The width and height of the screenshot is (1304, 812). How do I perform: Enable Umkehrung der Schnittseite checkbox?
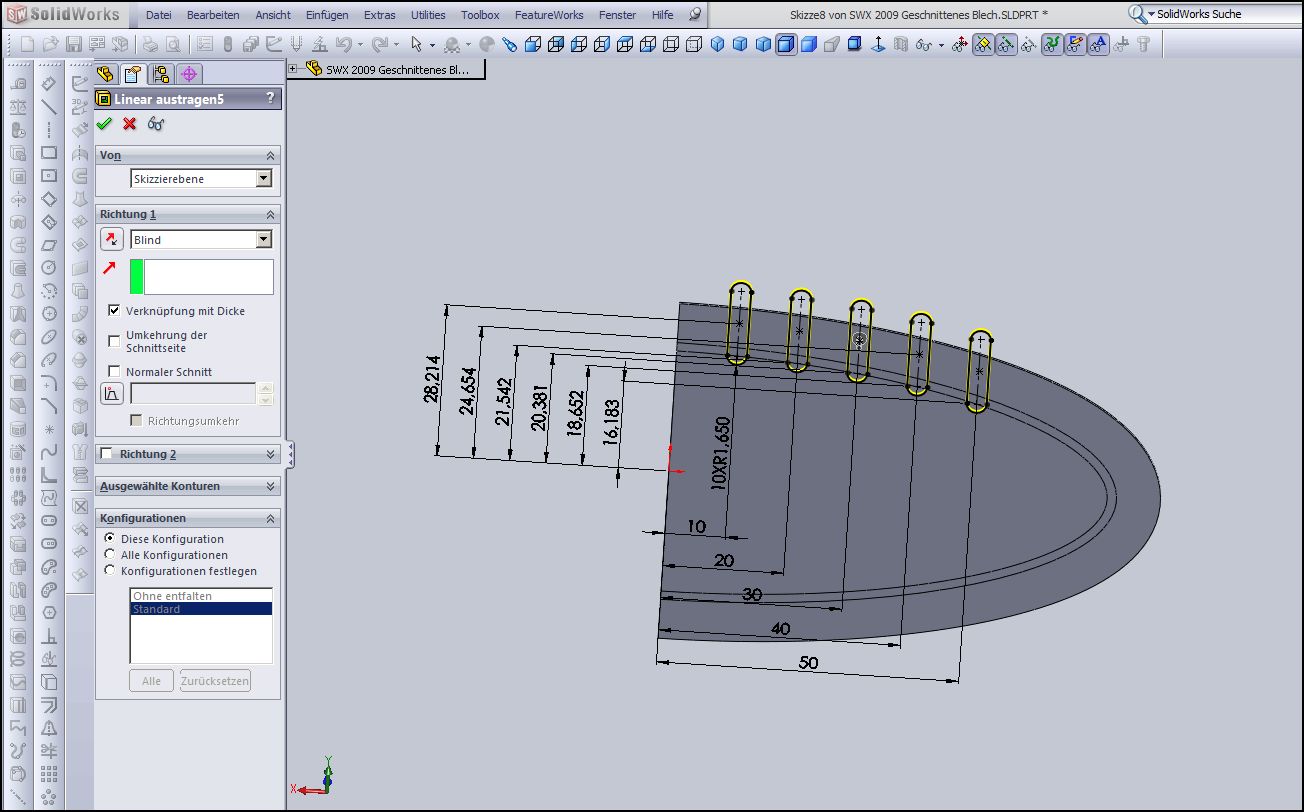click(x=114, y=341)
